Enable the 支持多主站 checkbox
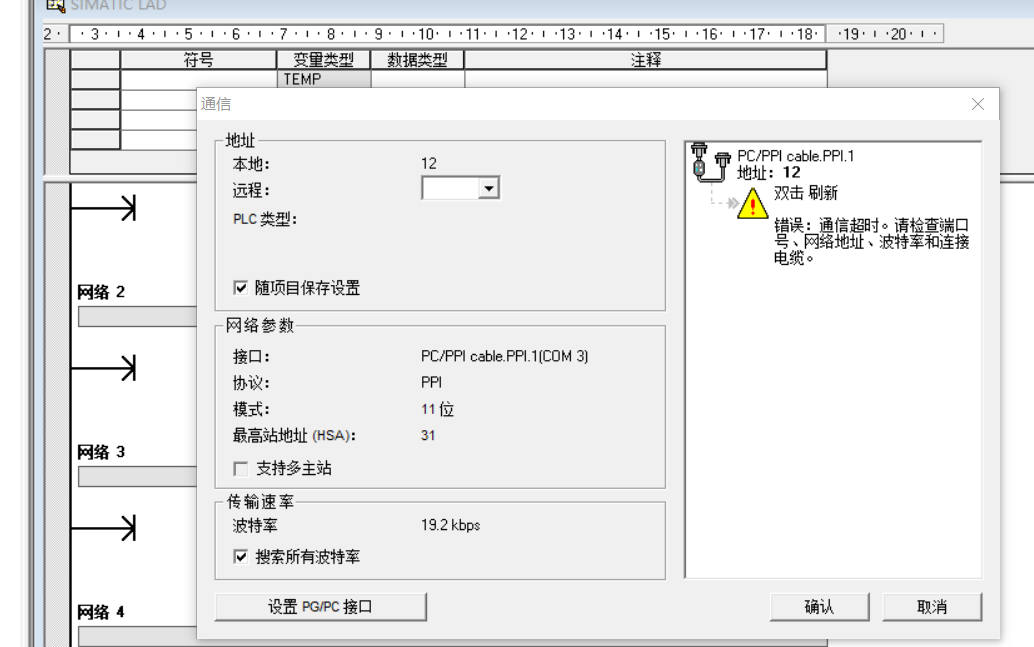 point(240,468)
